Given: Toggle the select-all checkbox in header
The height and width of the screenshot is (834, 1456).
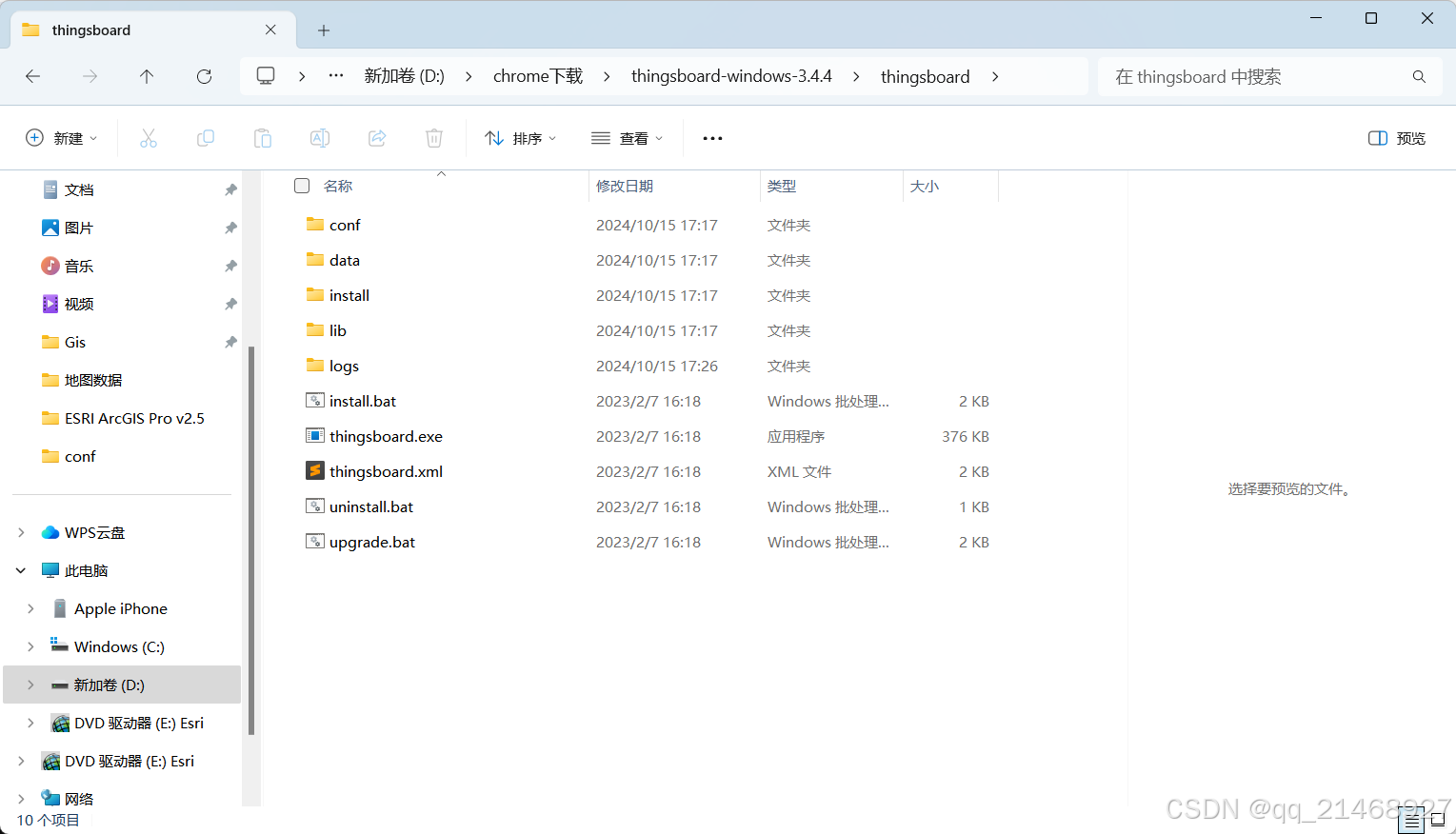Looking at the screenshot, I should [x=302, y=186].
